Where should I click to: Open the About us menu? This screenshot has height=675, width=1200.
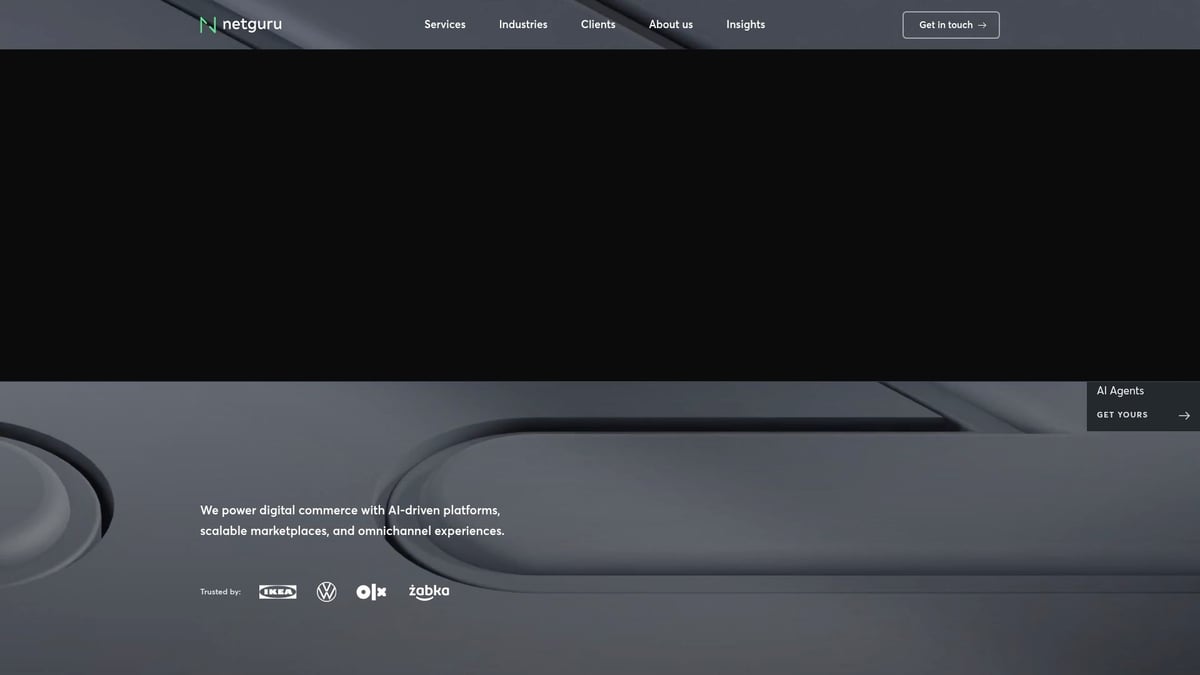[671, 25]
